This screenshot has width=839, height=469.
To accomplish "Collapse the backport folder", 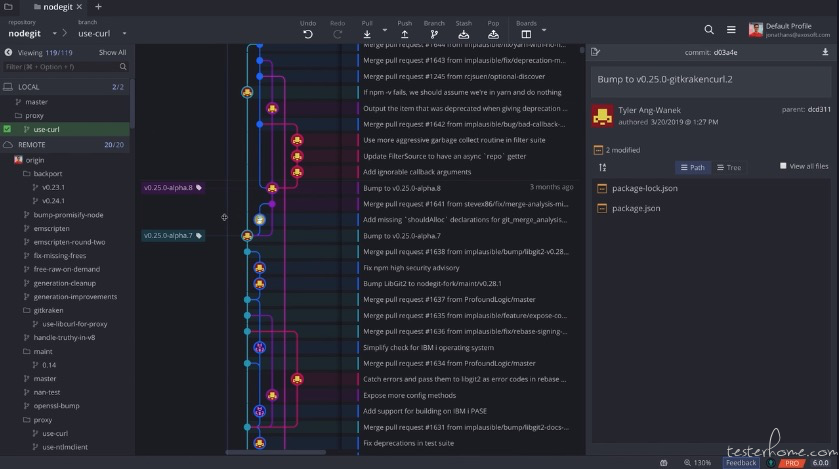I will (x=42, y=173).
